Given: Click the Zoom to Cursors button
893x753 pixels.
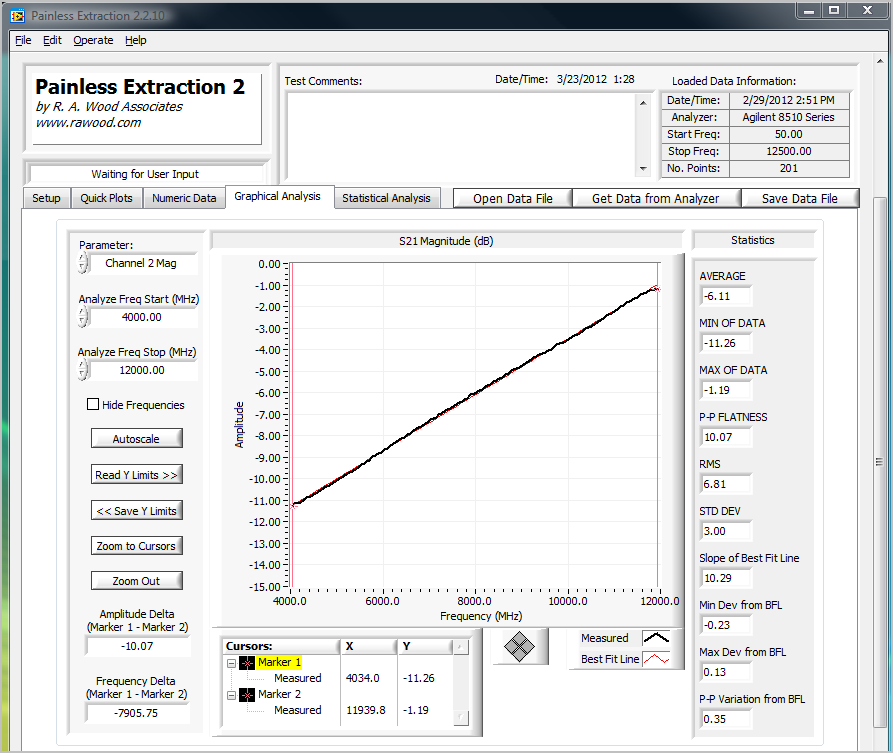Looking at the screenshot, I should coord(137,546).
